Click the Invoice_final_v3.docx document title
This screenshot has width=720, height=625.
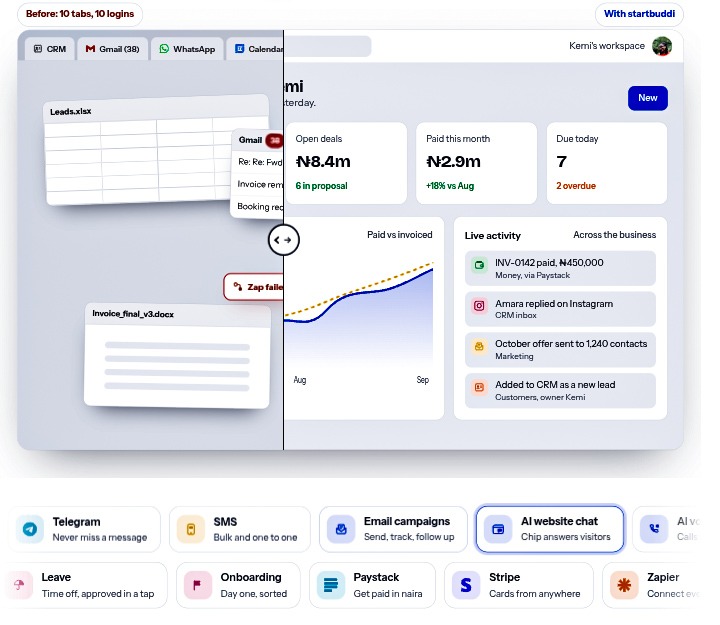click(133, 314)
